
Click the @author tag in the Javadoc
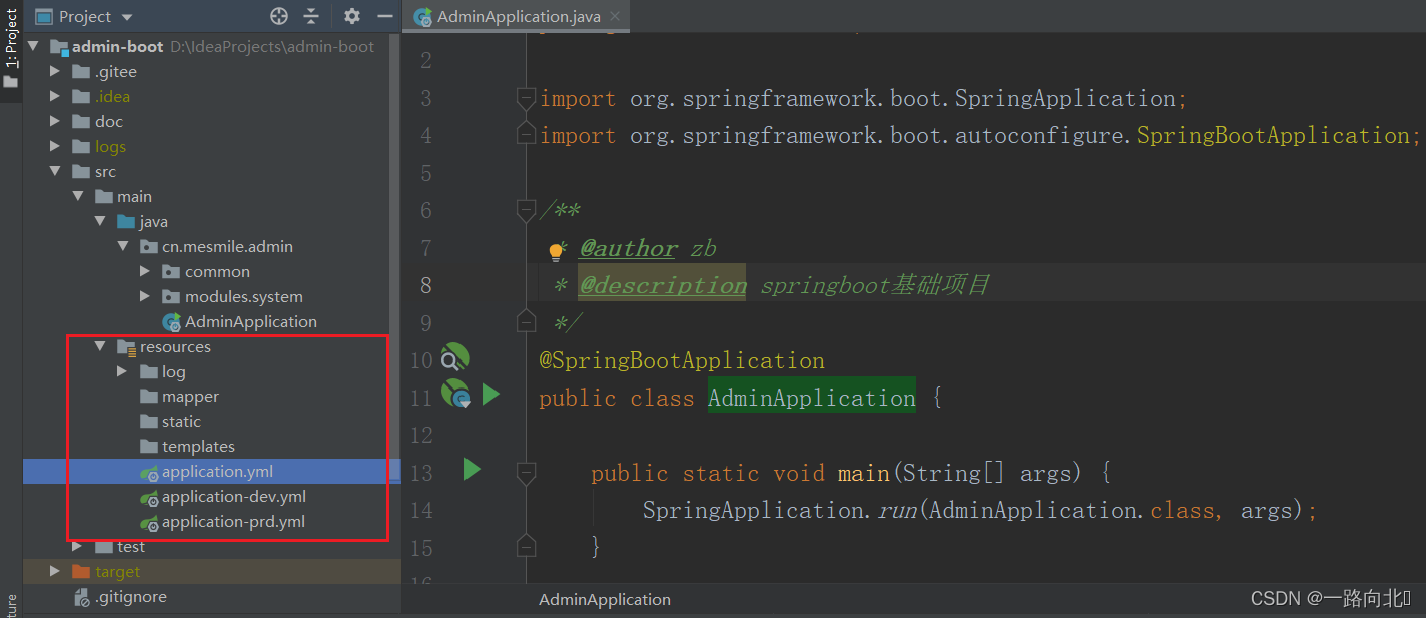628,249
